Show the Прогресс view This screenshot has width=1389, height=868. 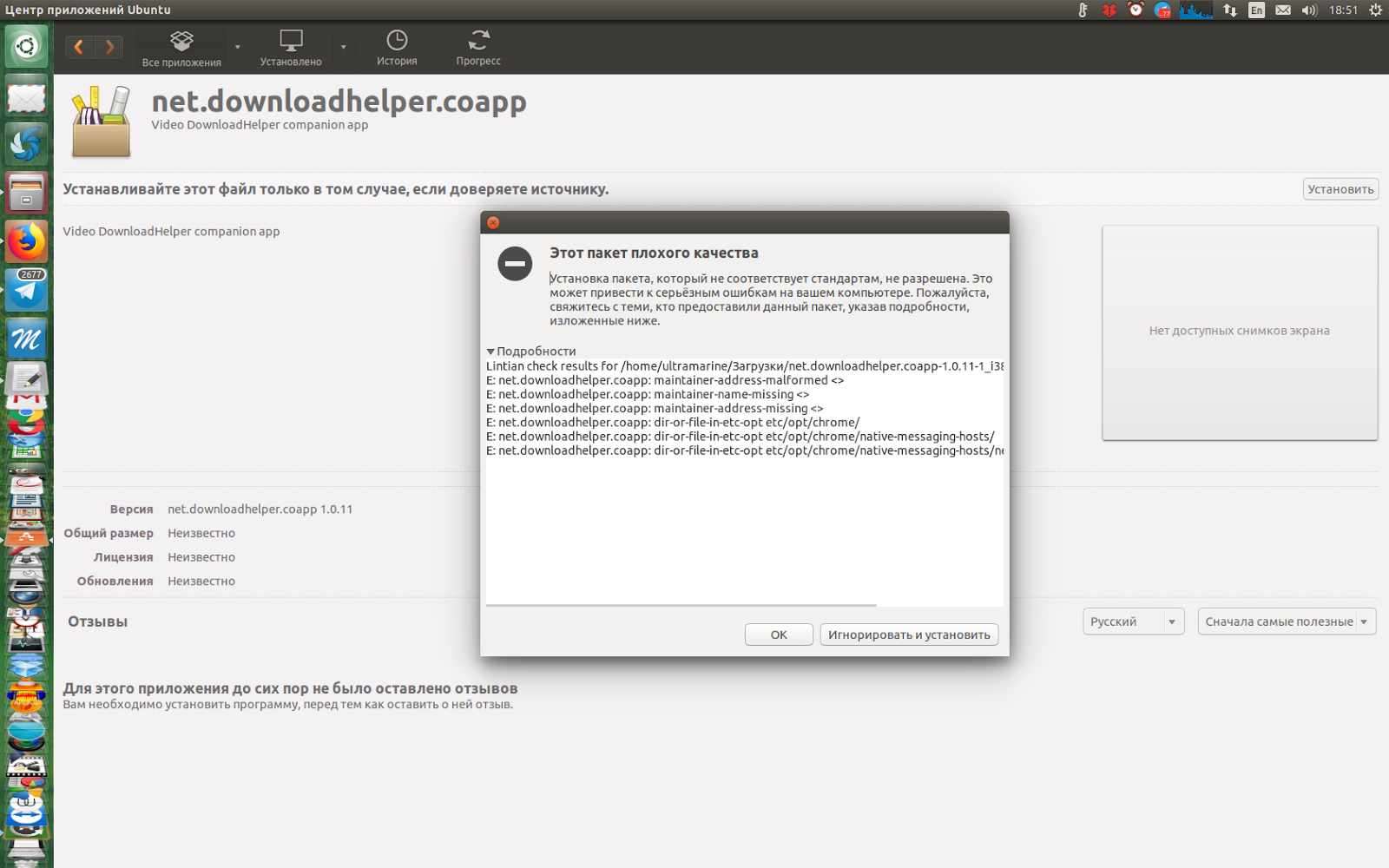478,49
